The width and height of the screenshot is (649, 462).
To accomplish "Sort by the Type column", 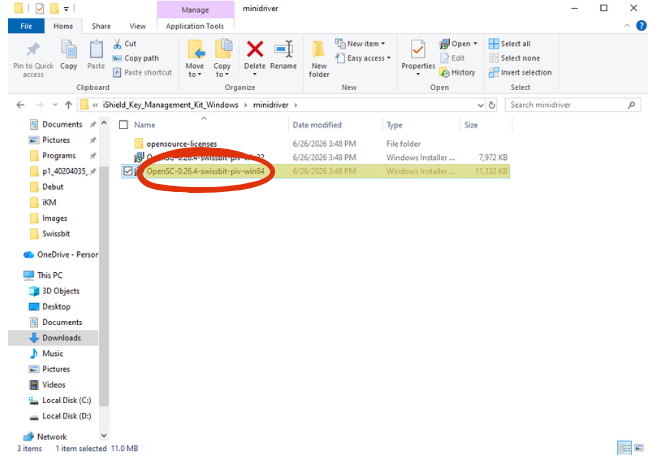I will (394, 125).
